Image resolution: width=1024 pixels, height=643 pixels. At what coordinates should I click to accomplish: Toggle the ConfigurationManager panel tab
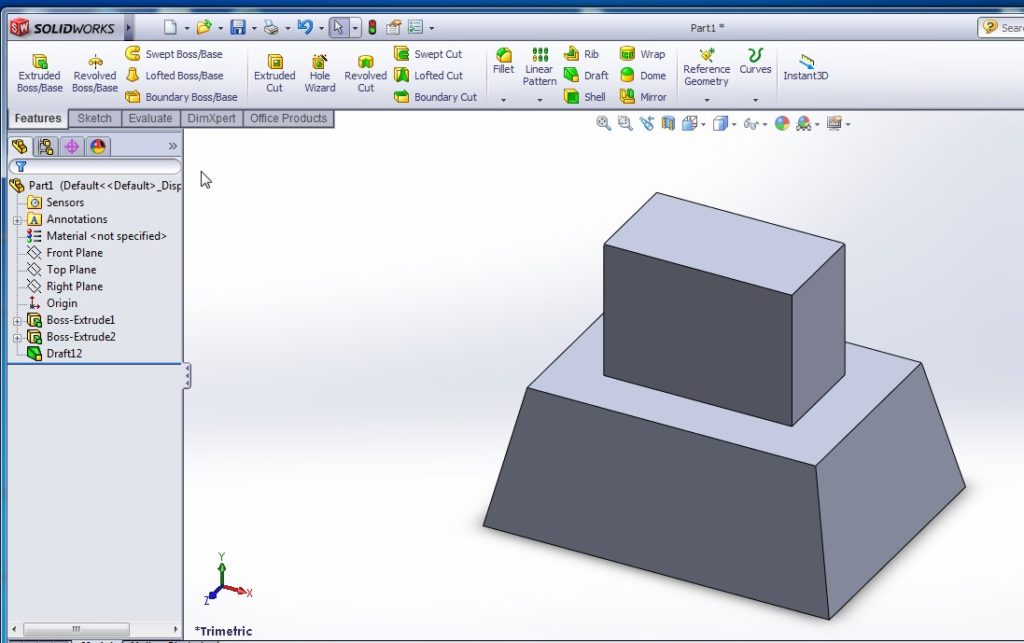point(47,147)
